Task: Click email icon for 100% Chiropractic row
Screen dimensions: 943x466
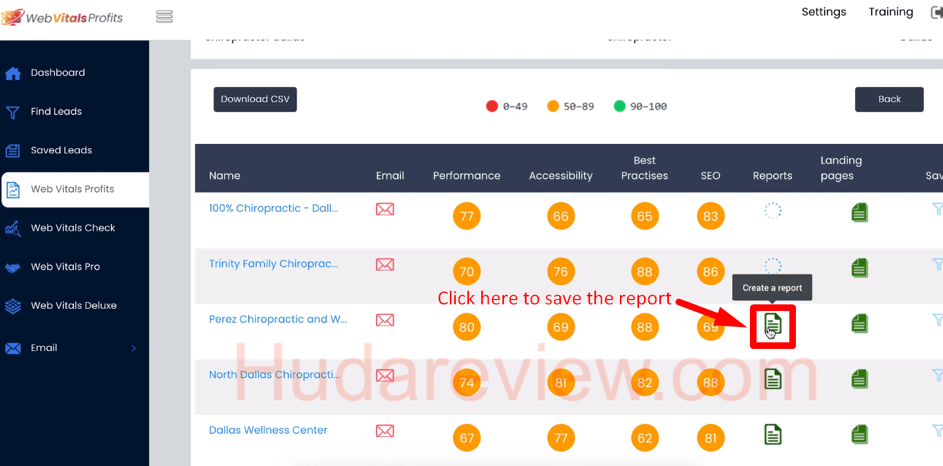Action: click(x=385, y=209)
